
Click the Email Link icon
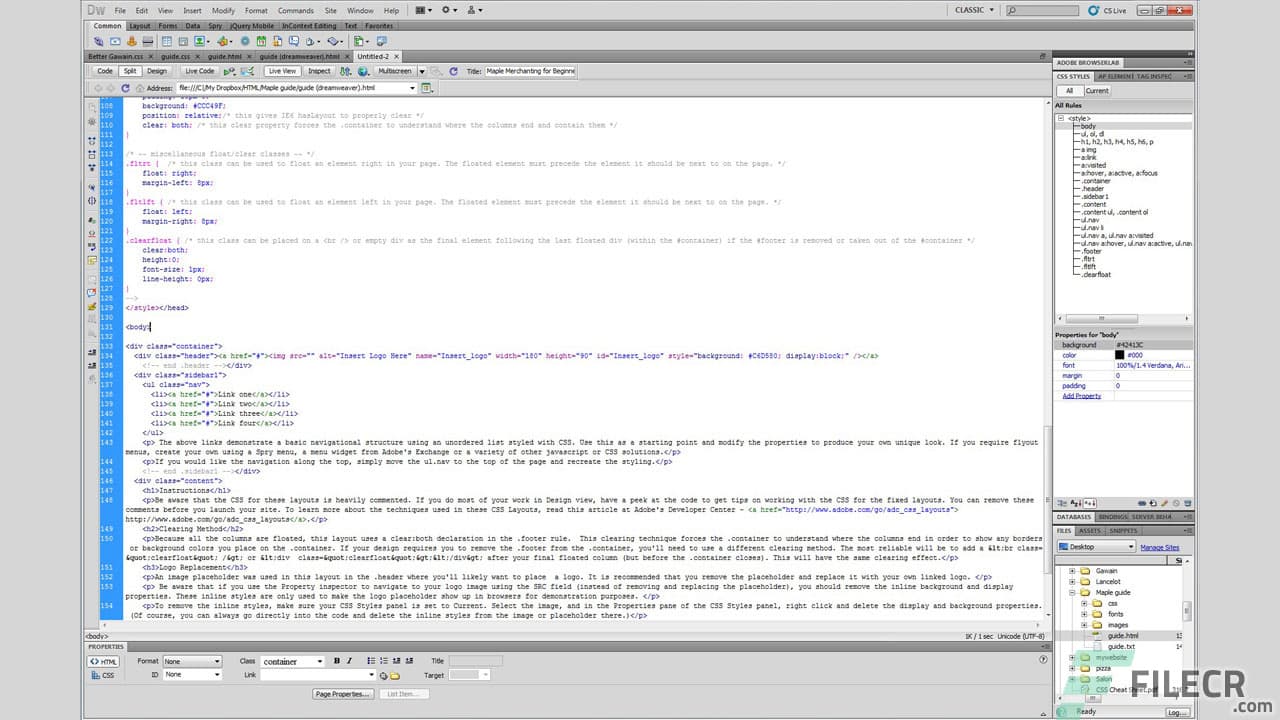point(115,42)
